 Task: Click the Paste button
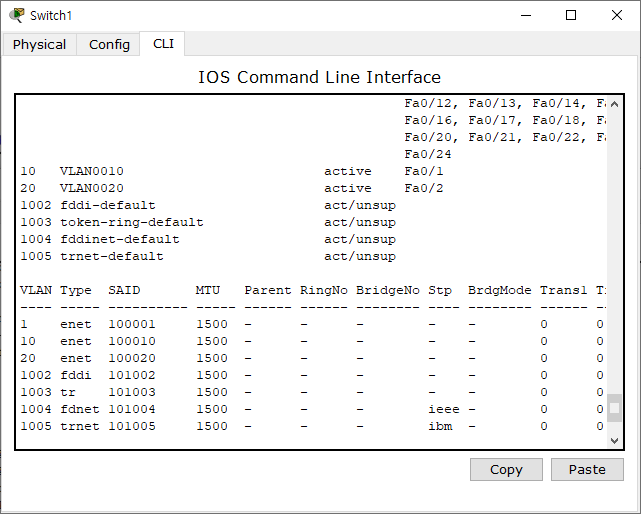point(587,469)
